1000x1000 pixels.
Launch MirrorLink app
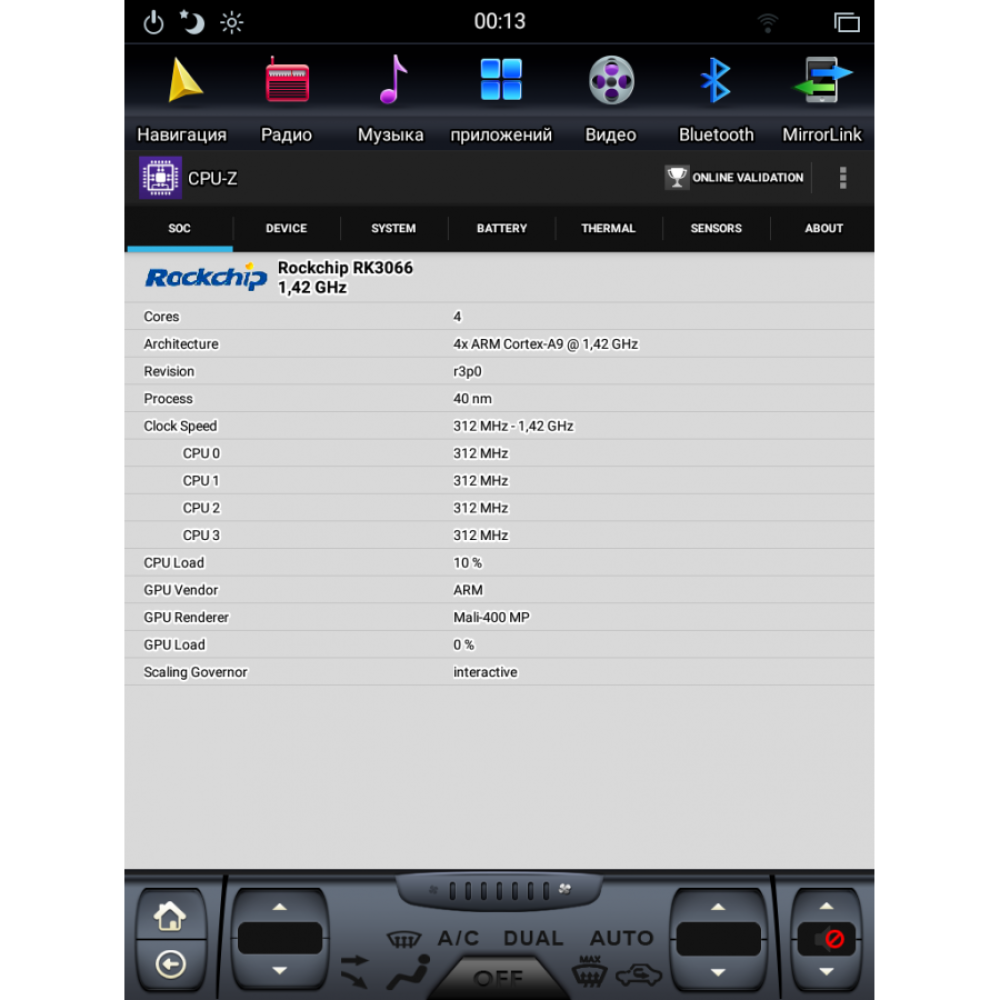tap(822, 99)
